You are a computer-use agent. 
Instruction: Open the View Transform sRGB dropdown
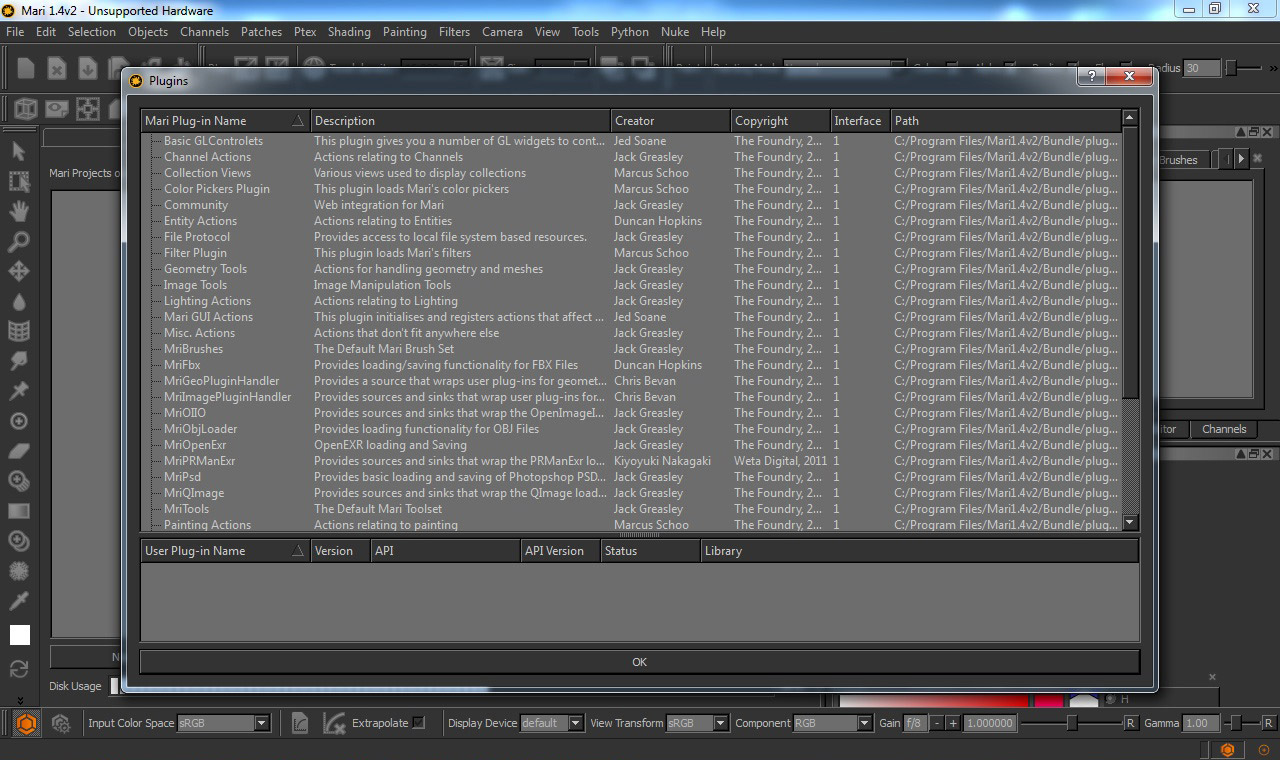pos(697,723)
